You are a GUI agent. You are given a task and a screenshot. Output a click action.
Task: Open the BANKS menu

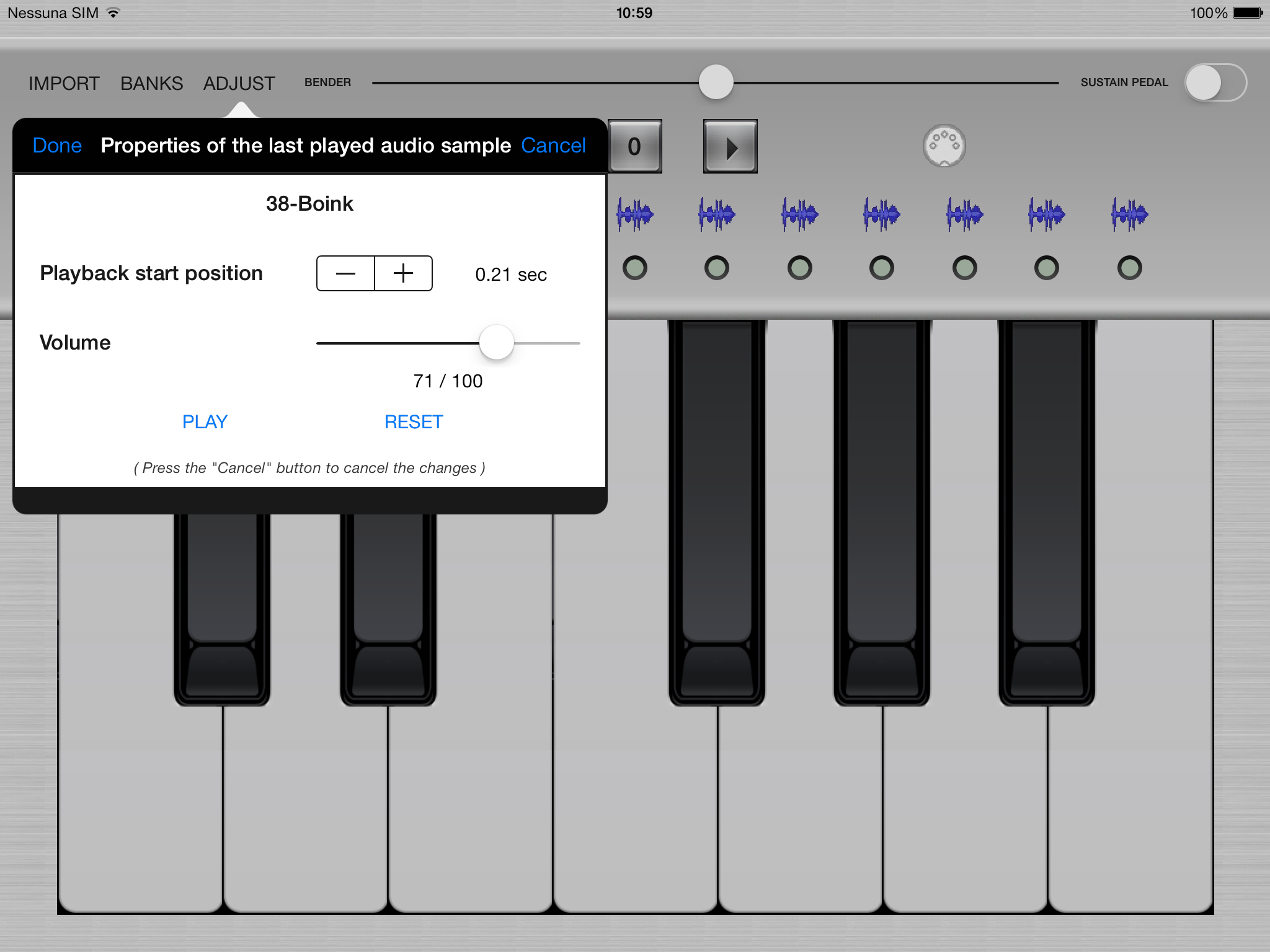point(152,83)
